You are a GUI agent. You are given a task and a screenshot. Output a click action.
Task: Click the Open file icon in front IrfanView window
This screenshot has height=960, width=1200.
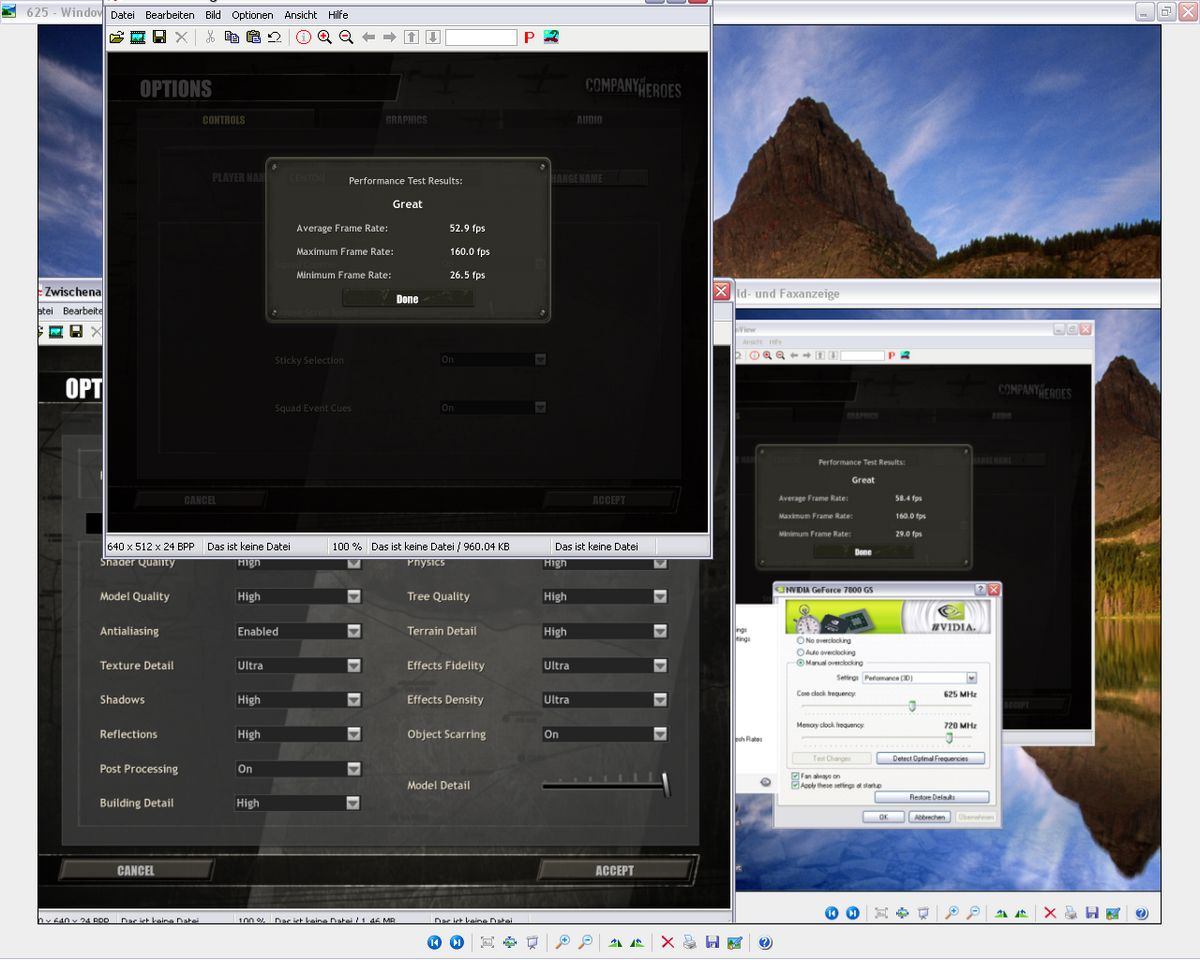coord(117,37)
